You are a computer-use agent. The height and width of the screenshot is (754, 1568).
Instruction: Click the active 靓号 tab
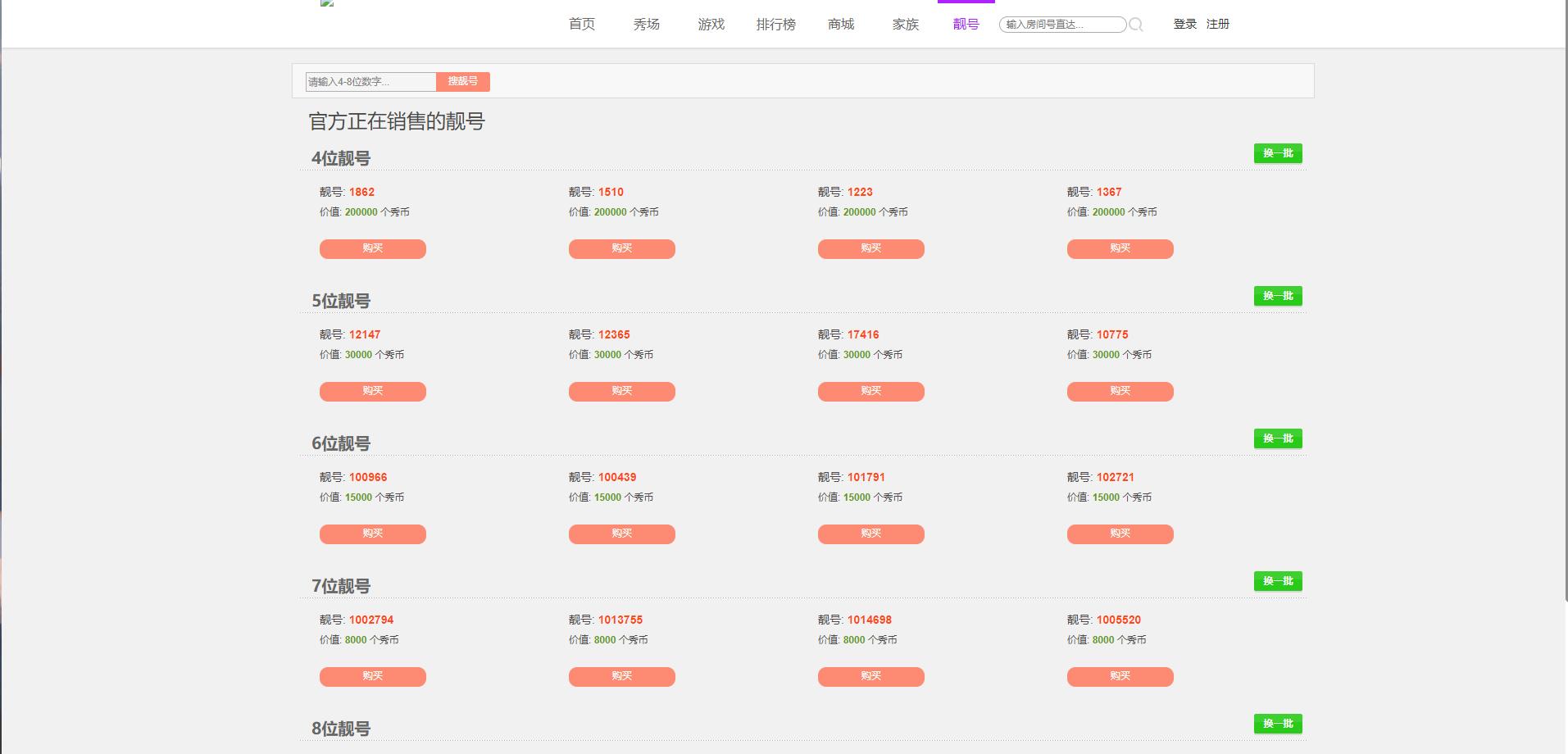(966, 25)
